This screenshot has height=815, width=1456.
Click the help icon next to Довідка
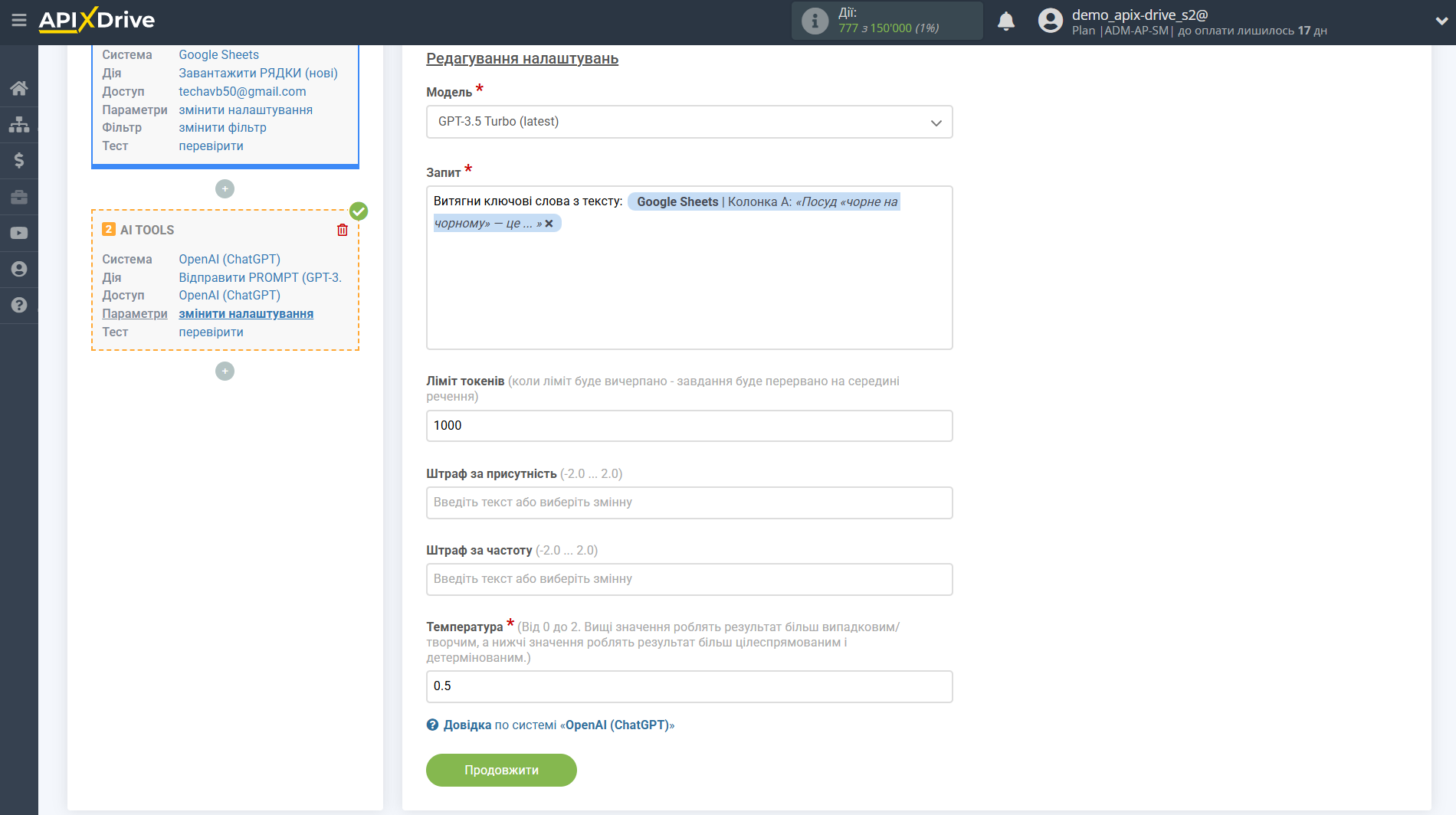coord(433,725)
